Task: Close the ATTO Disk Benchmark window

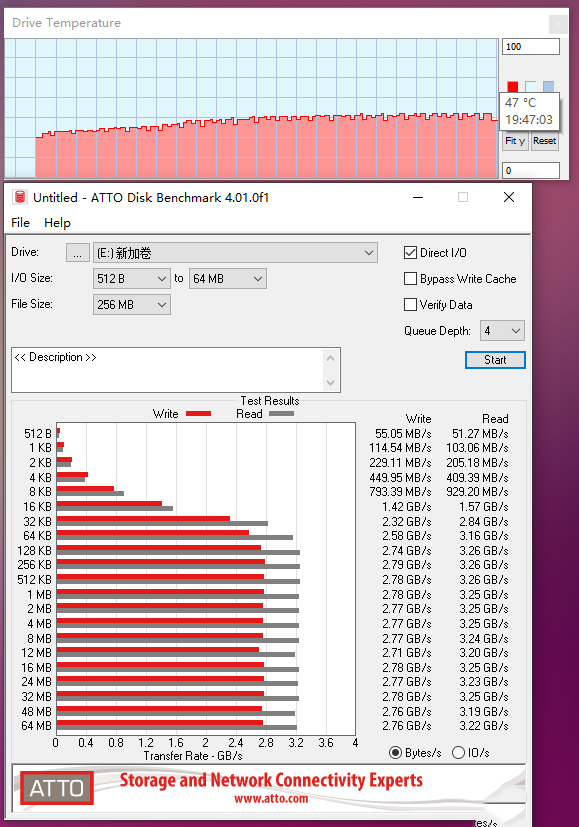Action: click(509, 197)
